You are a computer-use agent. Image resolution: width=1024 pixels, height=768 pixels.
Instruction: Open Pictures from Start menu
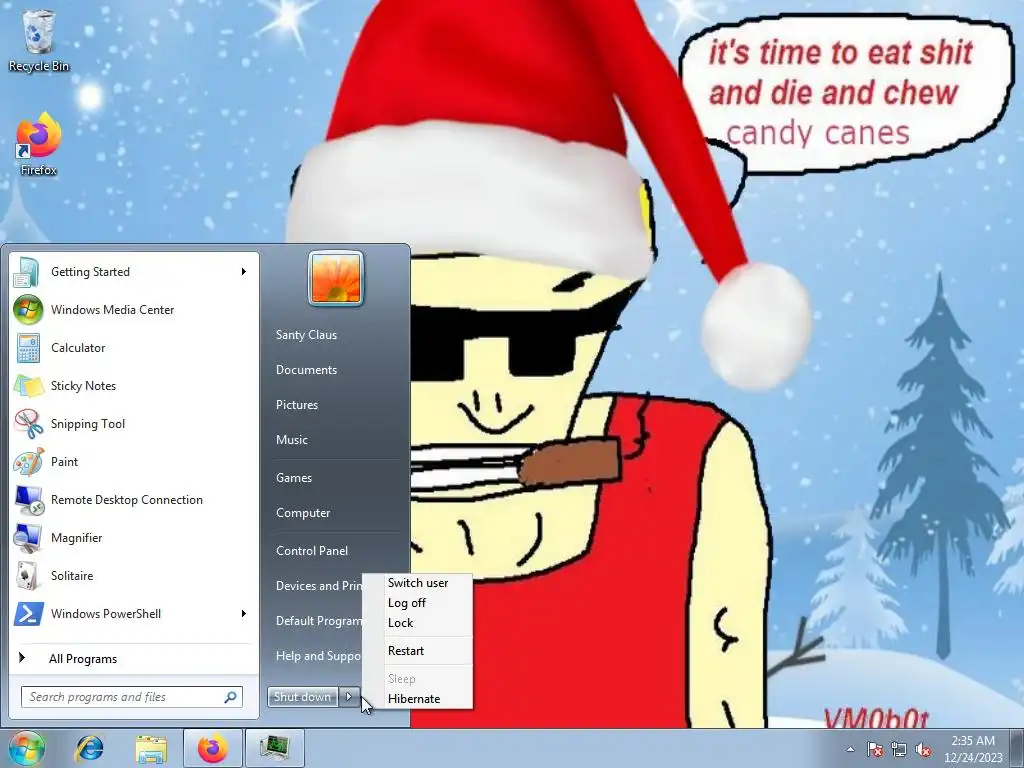tap(297, 405)
